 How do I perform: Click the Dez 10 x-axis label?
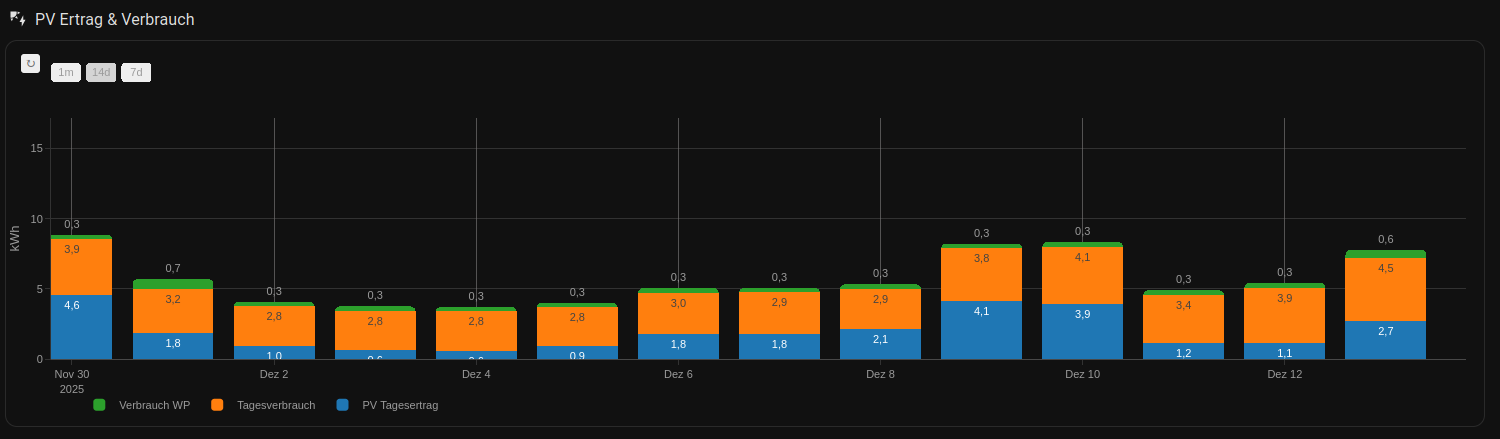coord(1082,374)
